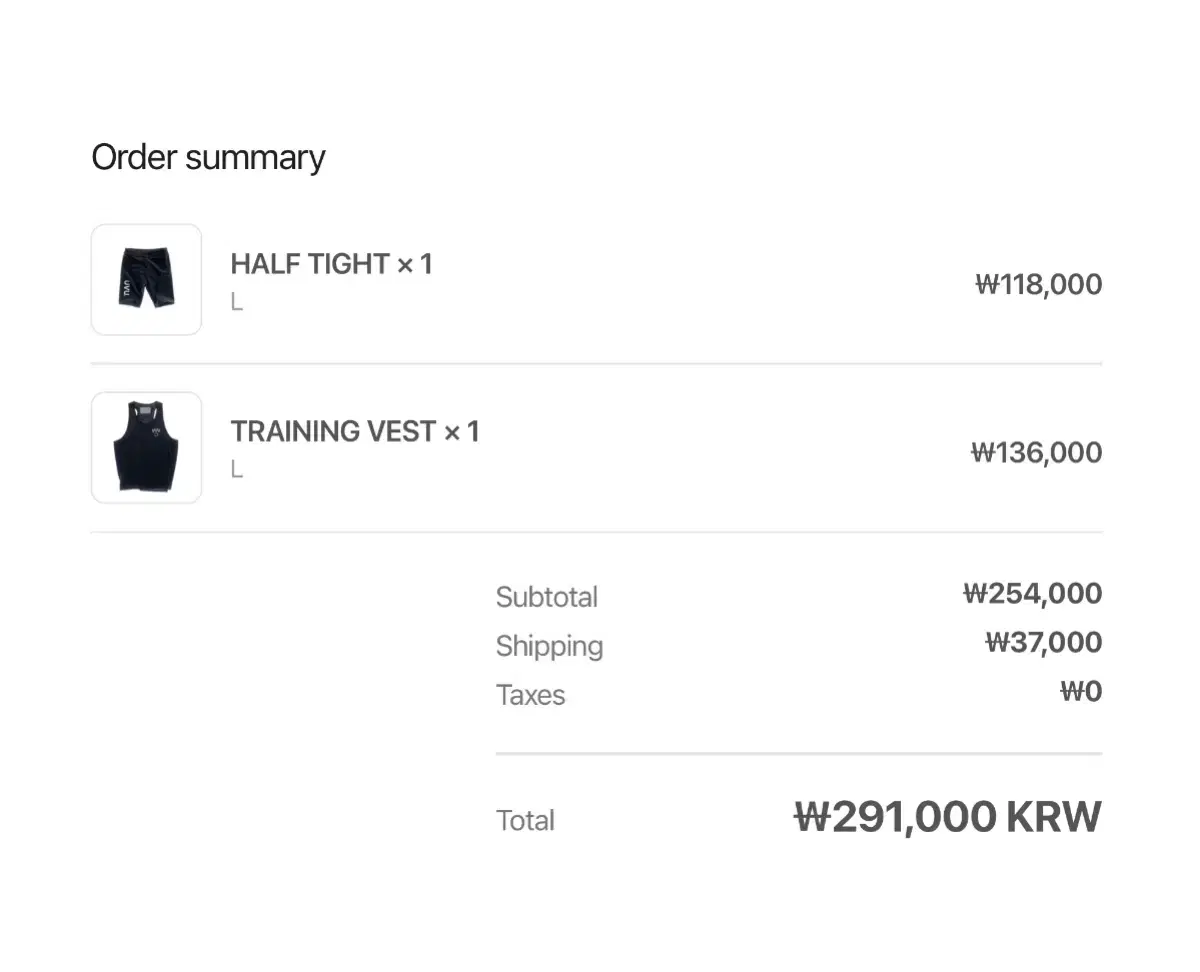Click the divider line below Training Vest row
The width and height of the screenshot is (1200, 972).
click(x=596, y=532)
